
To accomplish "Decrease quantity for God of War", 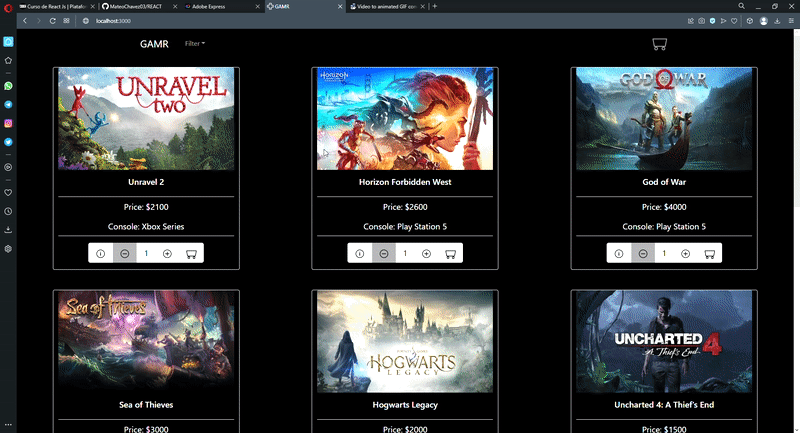I will click(643, 253).
